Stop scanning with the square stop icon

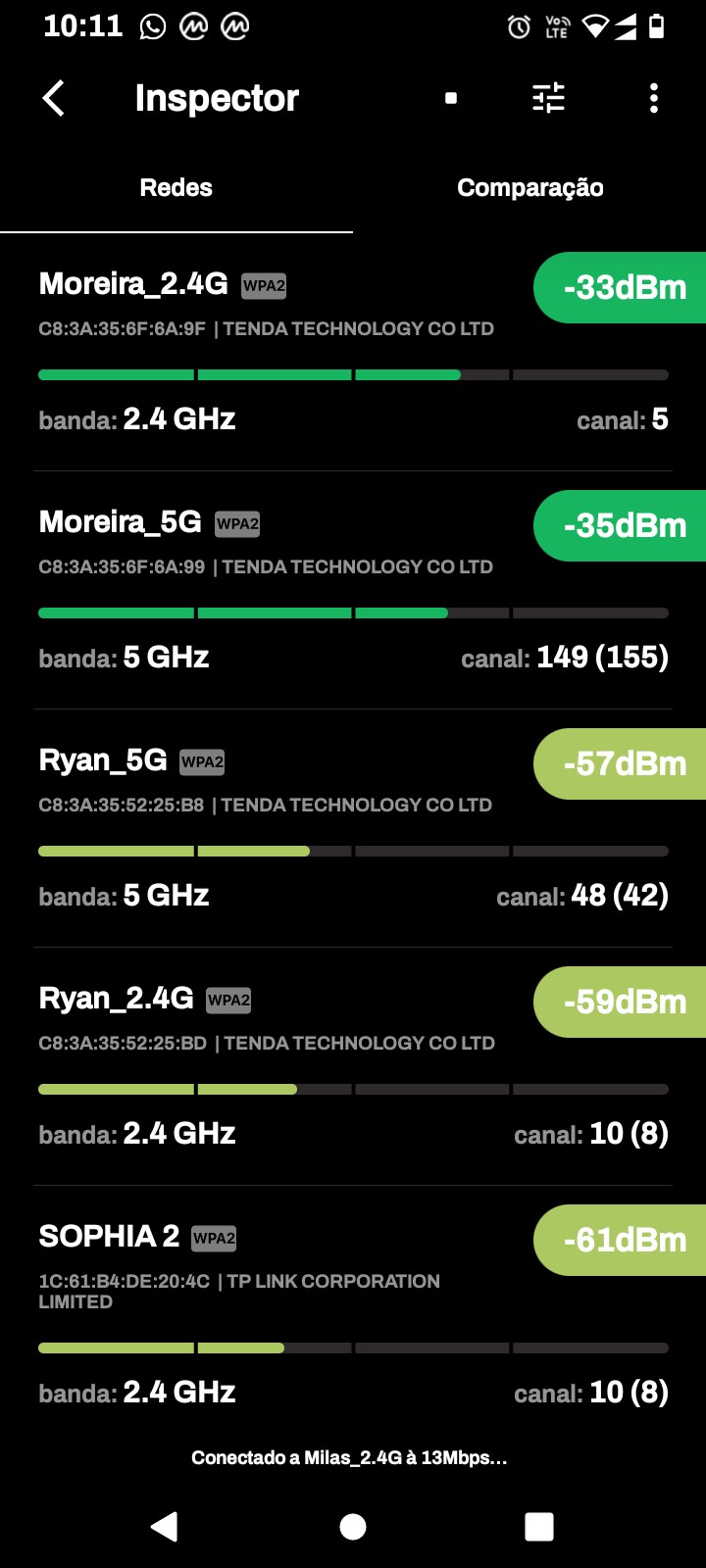[x=451, y=98]
